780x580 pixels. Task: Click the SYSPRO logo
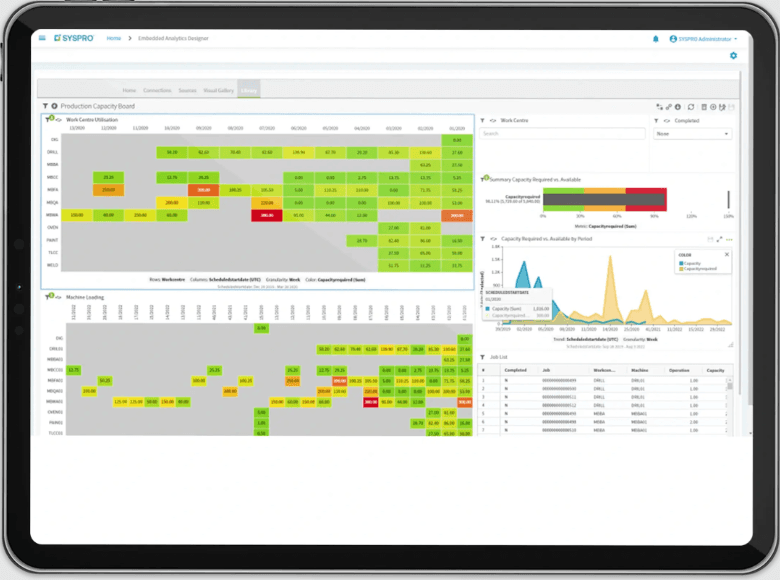point(74,38)
